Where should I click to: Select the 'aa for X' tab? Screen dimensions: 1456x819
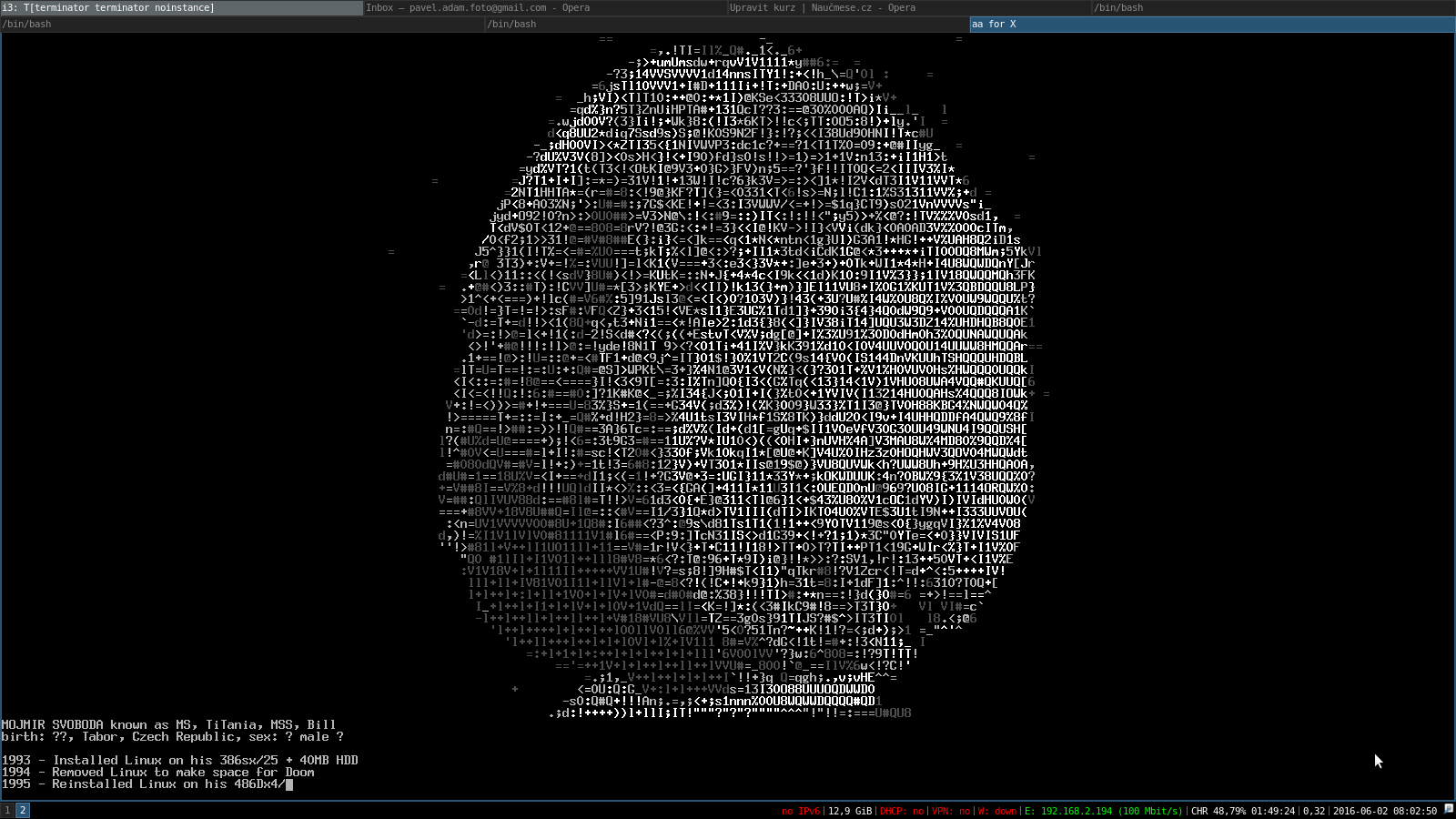[x=1210, y=24]
